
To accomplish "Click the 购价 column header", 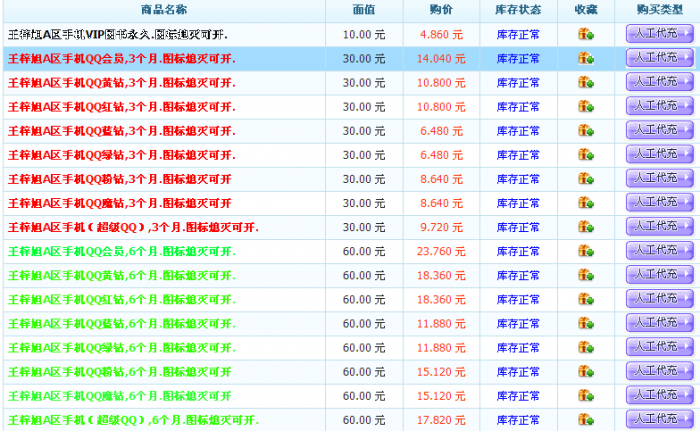I will pyautogui.click(x=441, y=9).
